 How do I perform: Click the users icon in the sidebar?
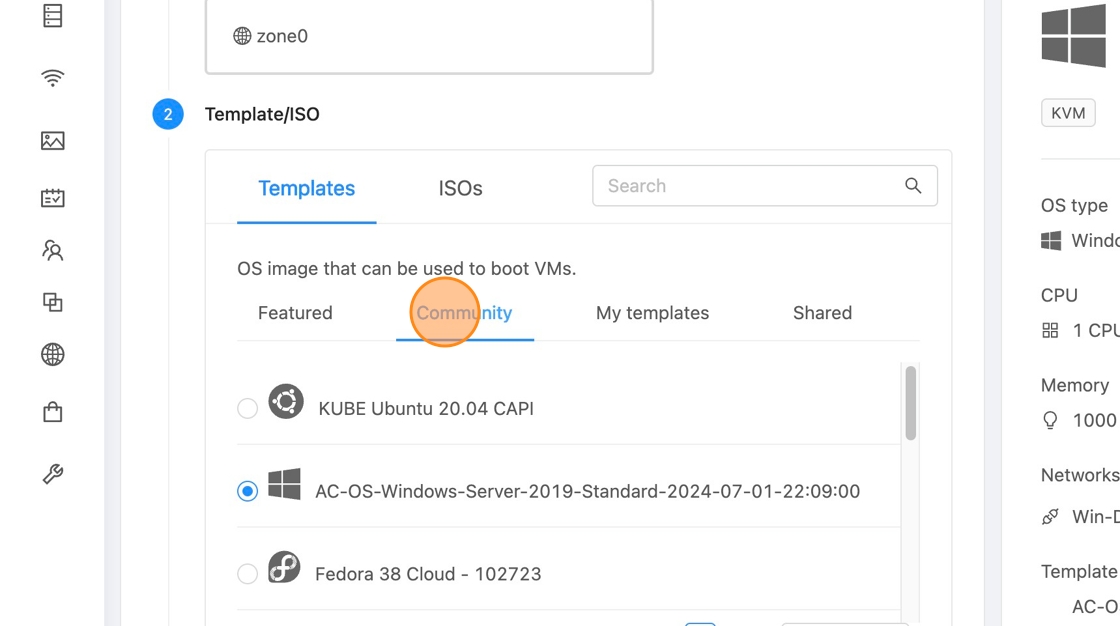pyautogui.click(x=53, y=250)
